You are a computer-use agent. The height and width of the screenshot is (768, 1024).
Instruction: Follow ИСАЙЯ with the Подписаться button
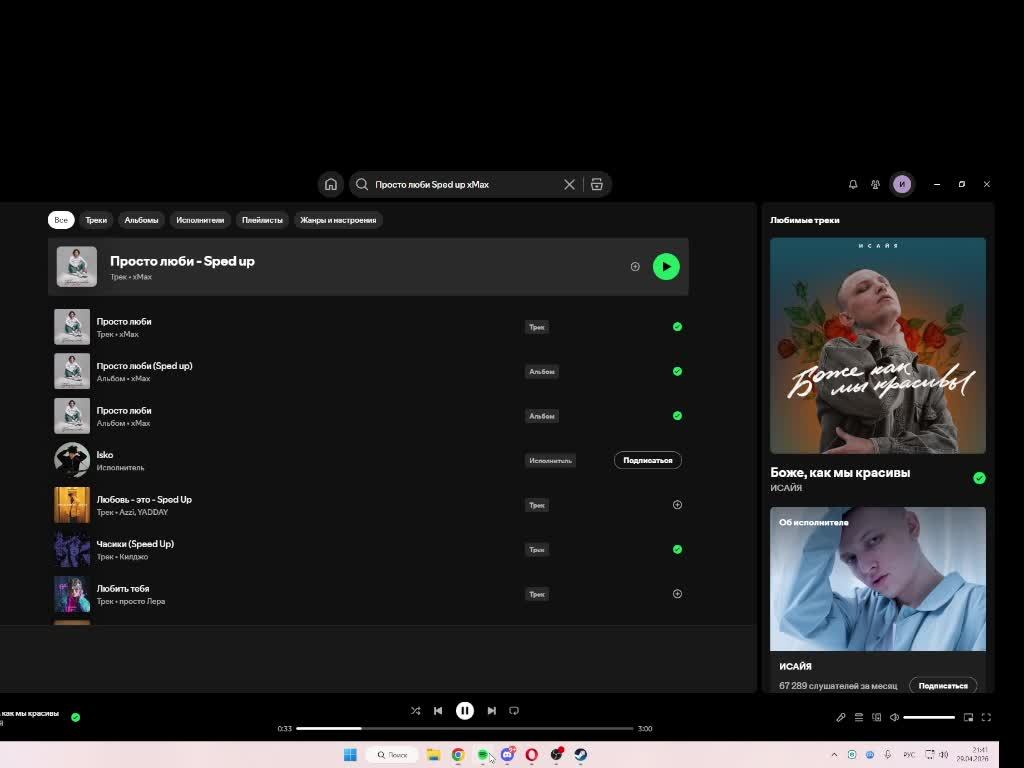[x=943, y=686]
